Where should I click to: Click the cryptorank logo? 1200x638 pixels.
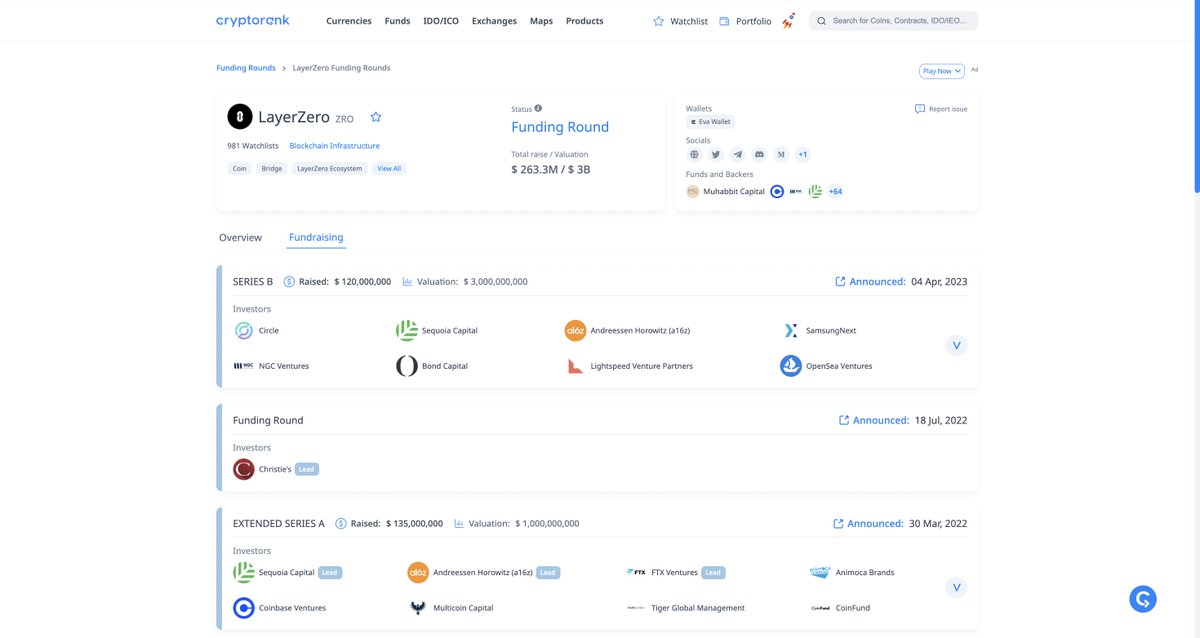point(252,21)
